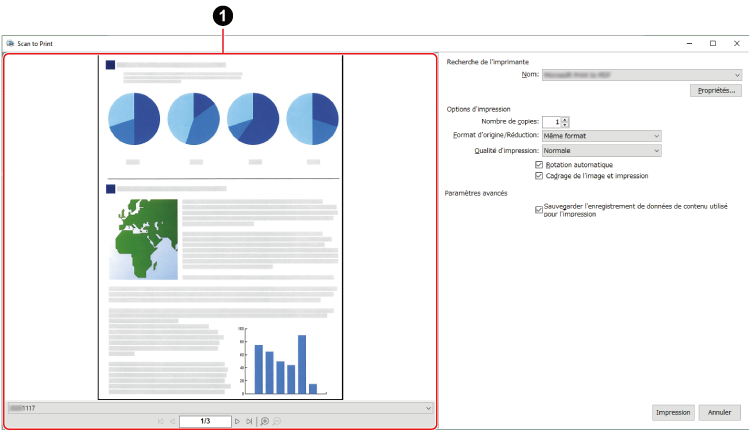Go to the previous preview page
This screenshot has width=749, height=435.
click(x=173, y=421)
